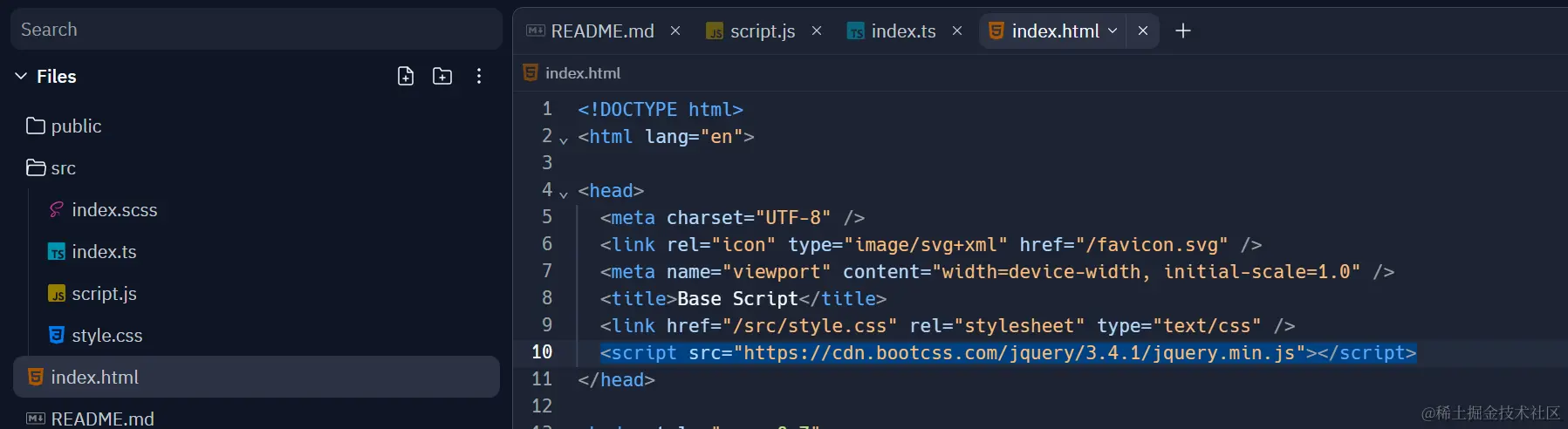Click the TypeScript icon beside index.ts in tree
Screen dimensions: 1568x429
point(57,252)
